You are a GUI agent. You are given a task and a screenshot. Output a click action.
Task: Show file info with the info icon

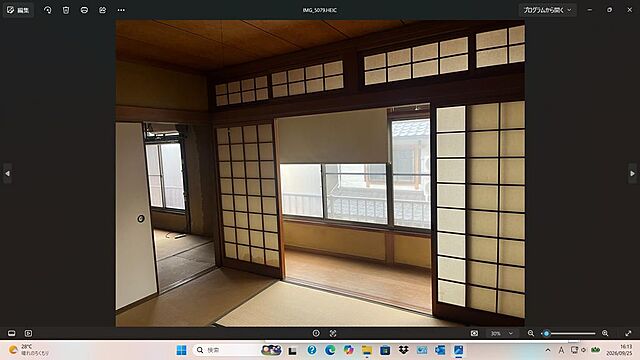316,333
